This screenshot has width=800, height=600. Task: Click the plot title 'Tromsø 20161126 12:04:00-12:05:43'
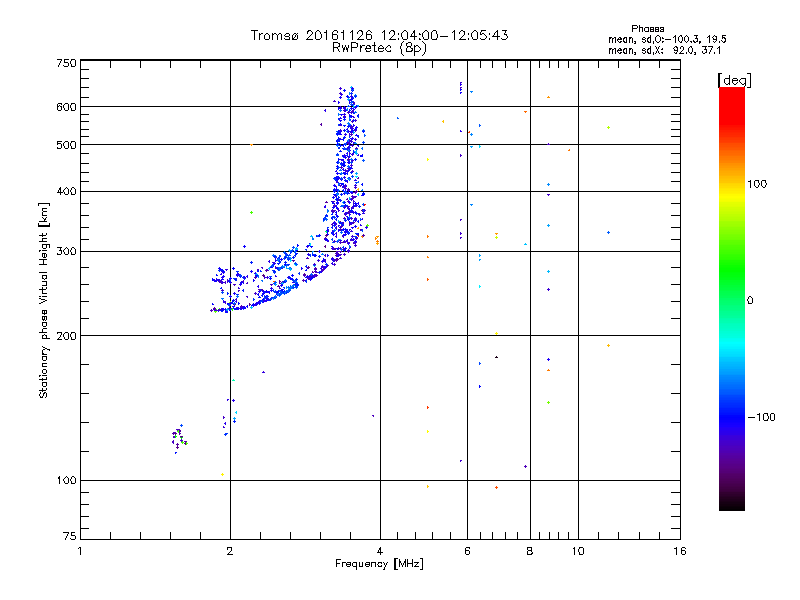[379, 35]
